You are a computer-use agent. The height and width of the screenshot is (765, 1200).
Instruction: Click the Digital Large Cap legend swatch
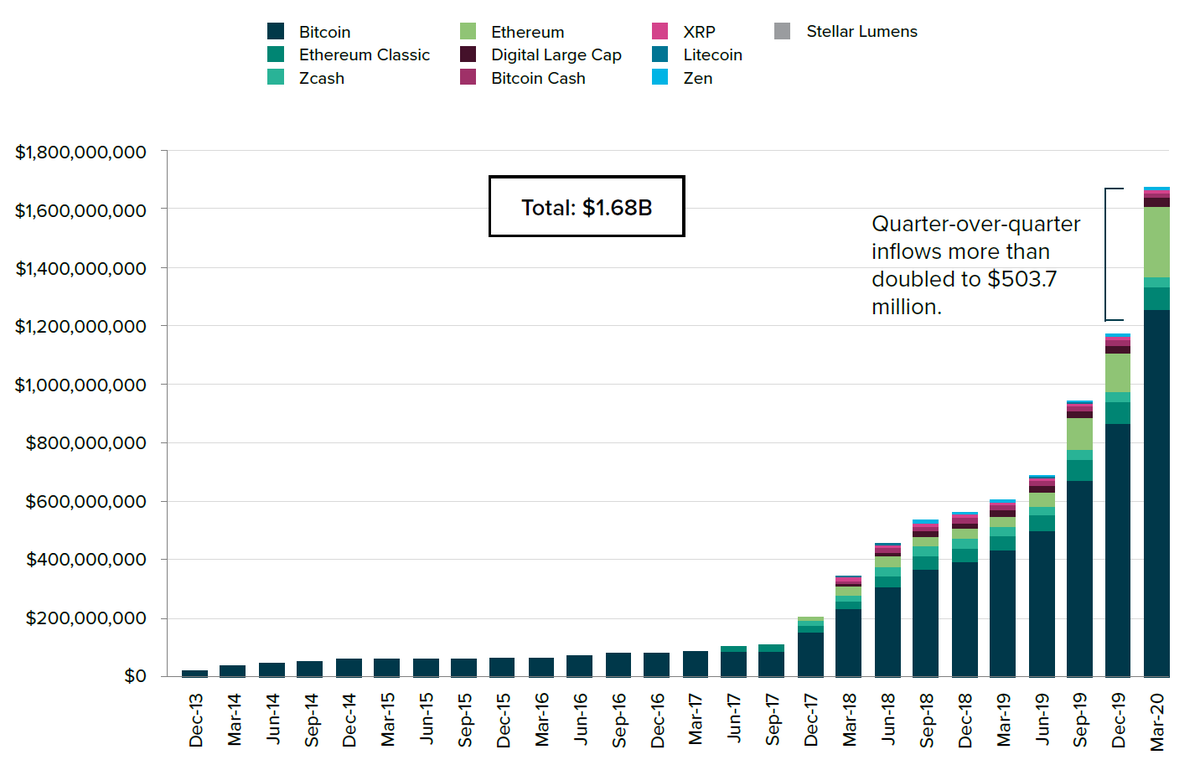469,55
